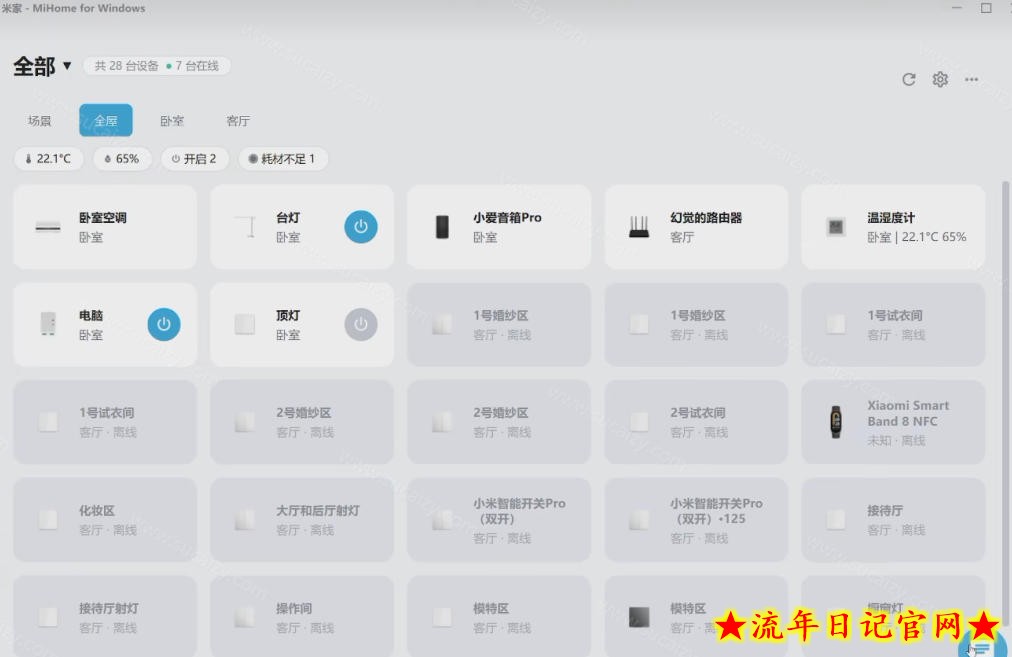The width and height of the screenshot is (1012, 657).
Task: Click the Xiaomi Smart Band 8 NFC icon
Action: click(836, 422)
